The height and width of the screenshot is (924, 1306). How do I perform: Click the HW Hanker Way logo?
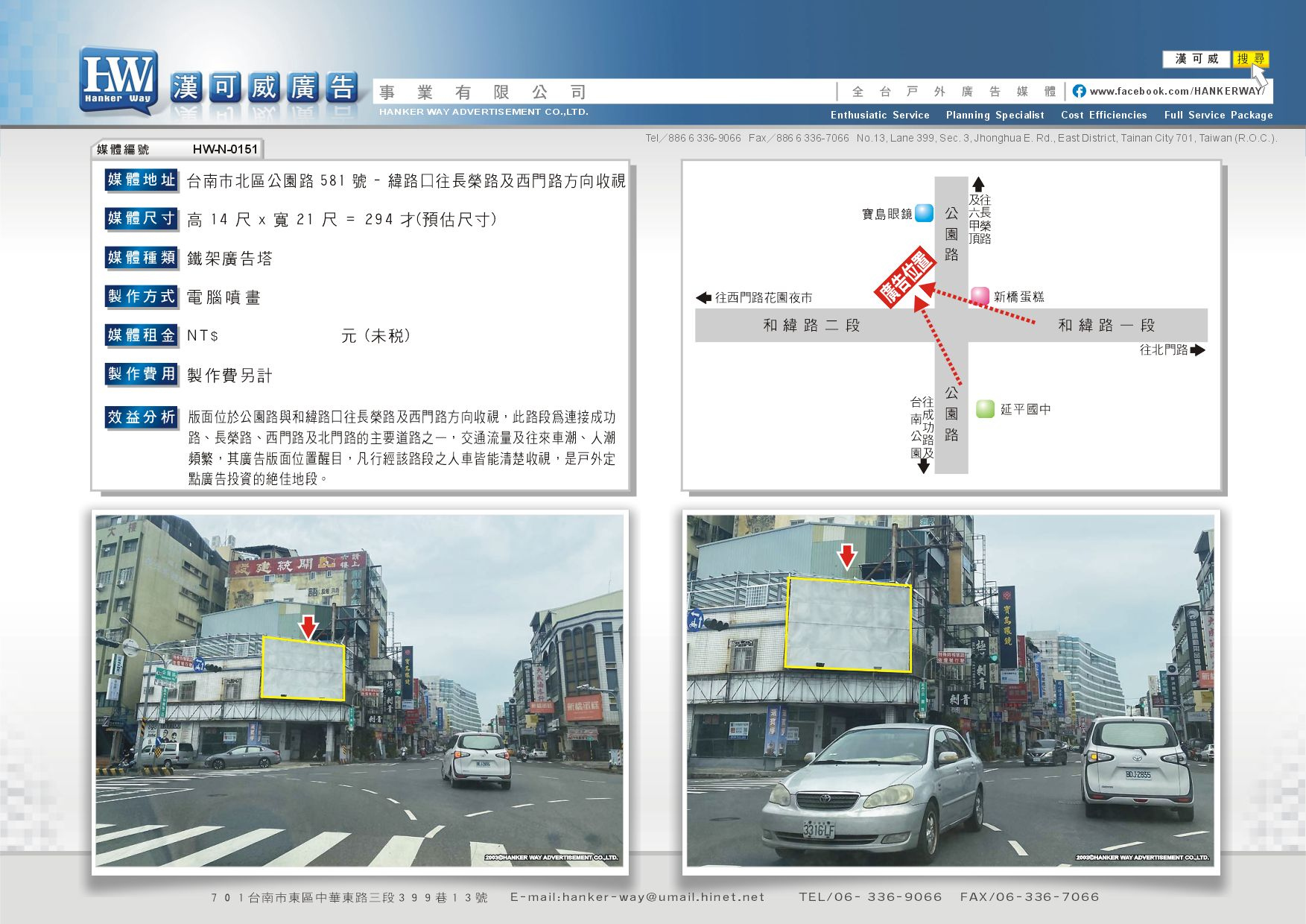point(118,81)
